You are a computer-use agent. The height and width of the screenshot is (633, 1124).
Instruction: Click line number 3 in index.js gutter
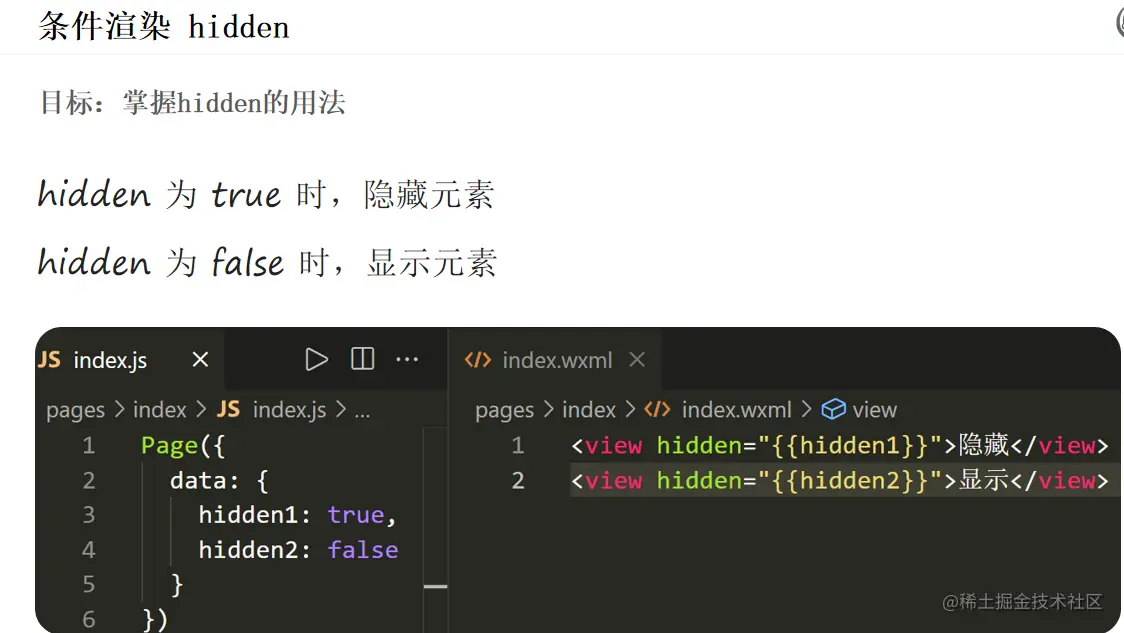[x=89, y=515]
